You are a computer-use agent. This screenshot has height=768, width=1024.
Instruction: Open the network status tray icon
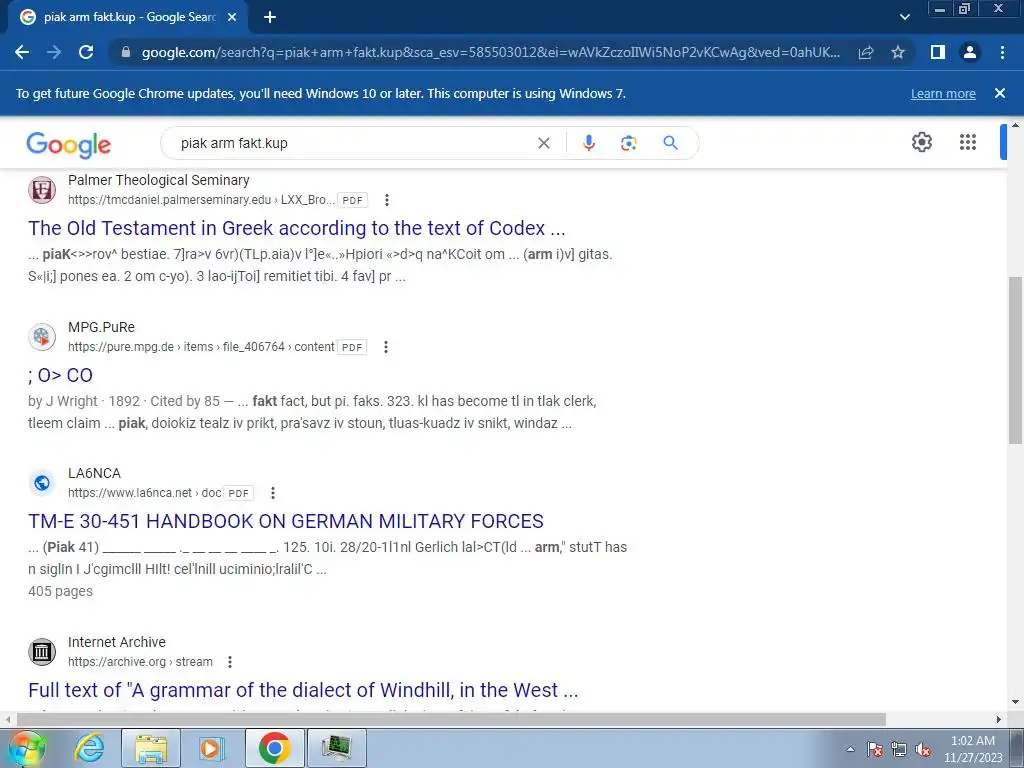tap(899, 749)
